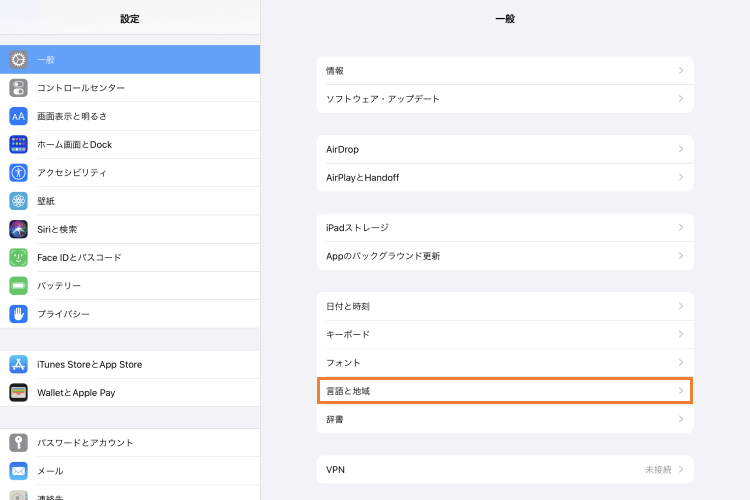Open 情報 settings row

coord(505,70)
